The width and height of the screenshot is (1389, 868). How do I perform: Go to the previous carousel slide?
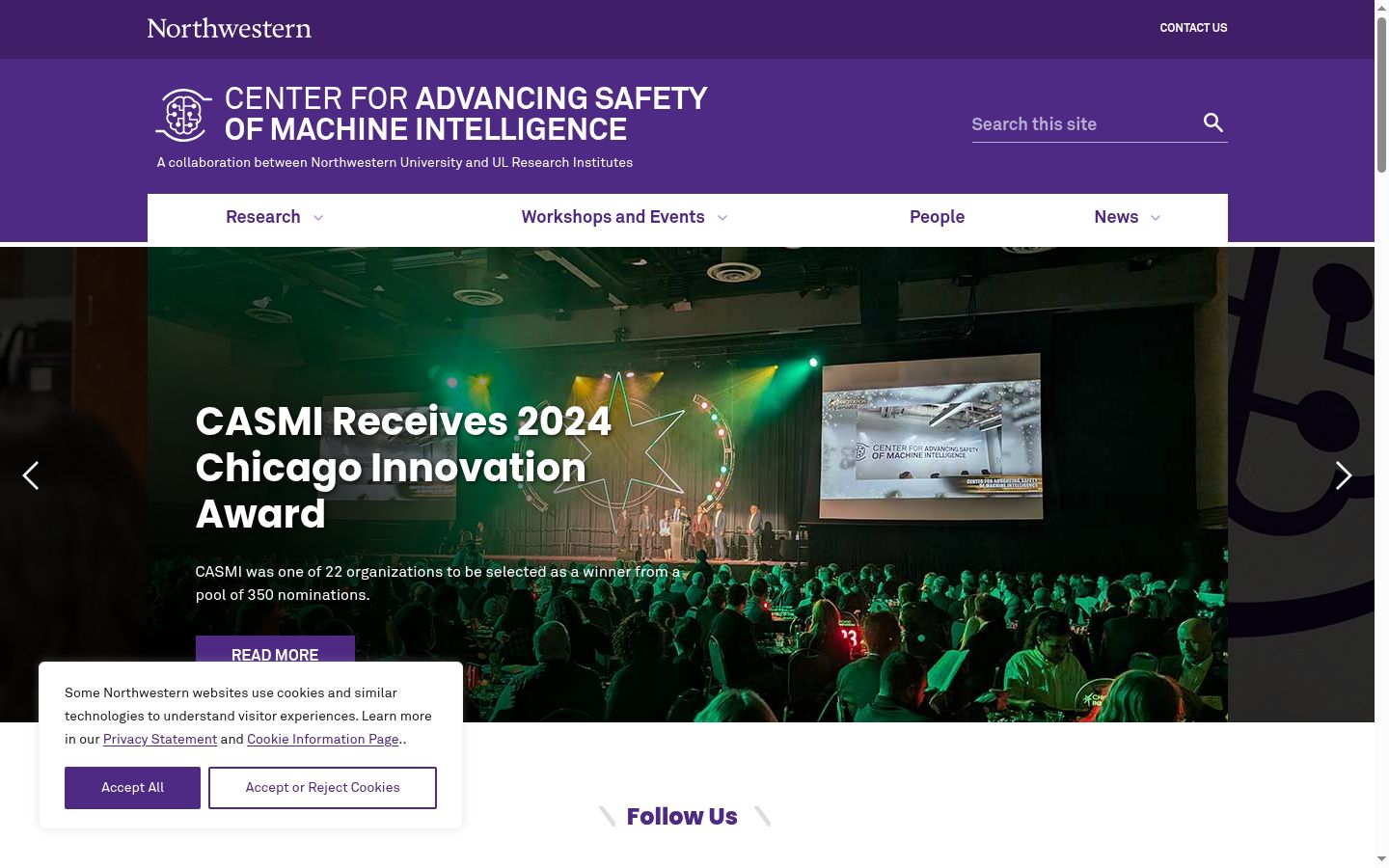coord(31,475)
